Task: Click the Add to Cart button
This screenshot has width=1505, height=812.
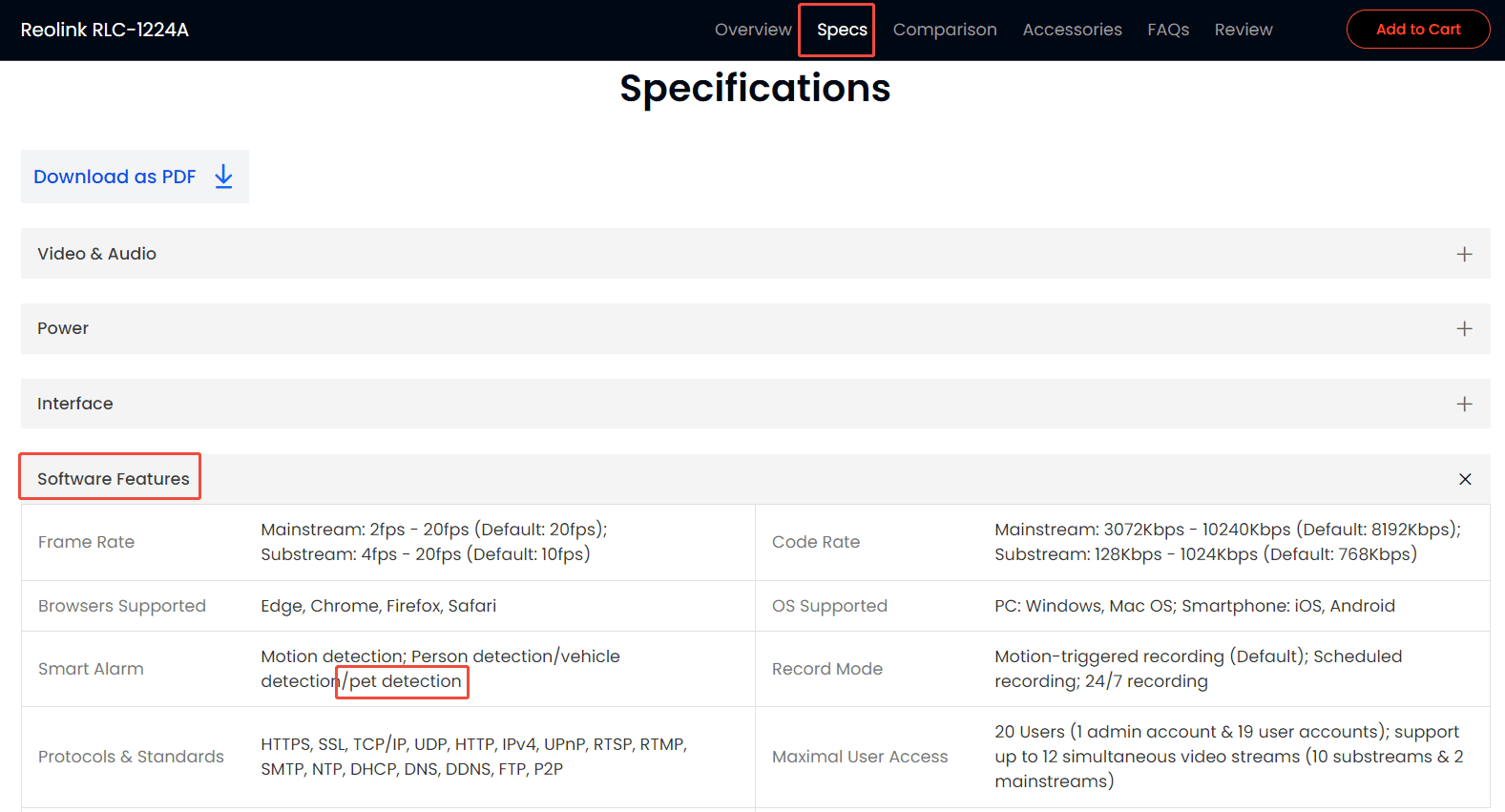Action: point(1418,29)
